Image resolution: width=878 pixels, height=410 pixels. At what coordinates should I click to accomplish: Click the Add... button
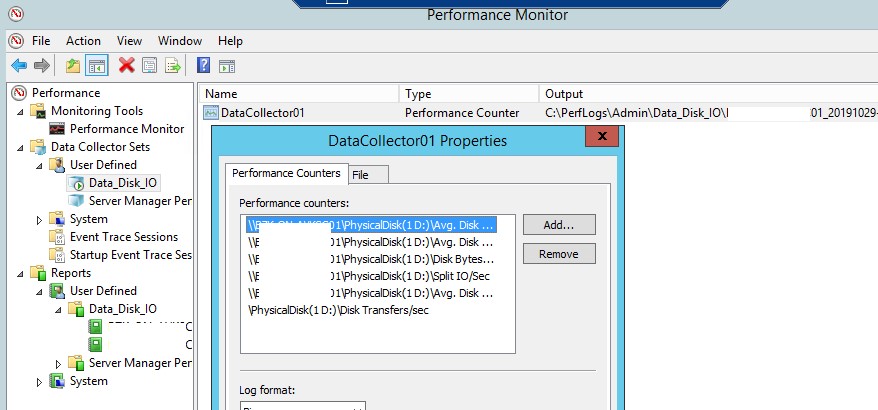[x=559, y=225]
